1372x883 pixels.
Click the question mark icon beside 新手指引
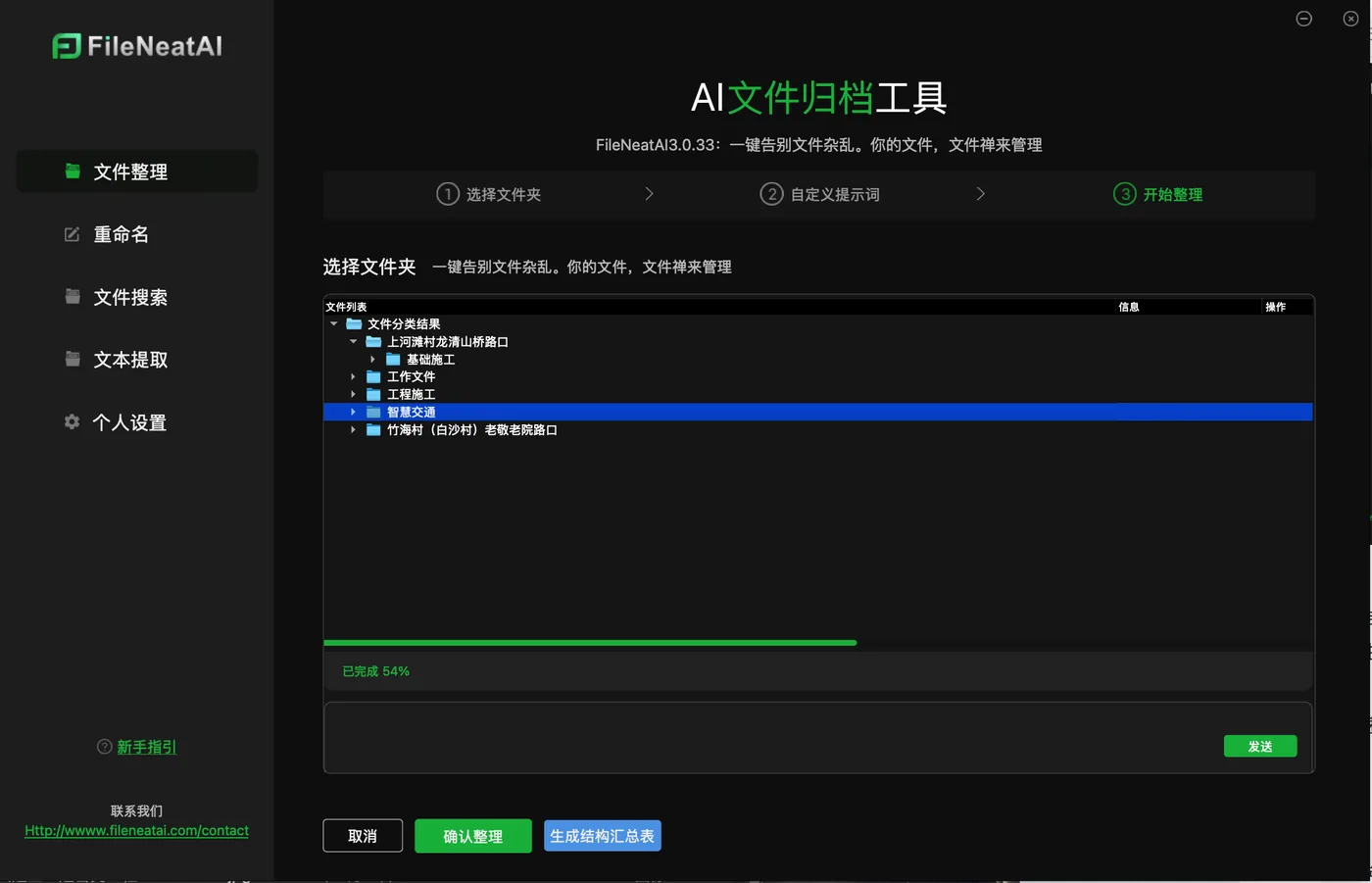105,747
